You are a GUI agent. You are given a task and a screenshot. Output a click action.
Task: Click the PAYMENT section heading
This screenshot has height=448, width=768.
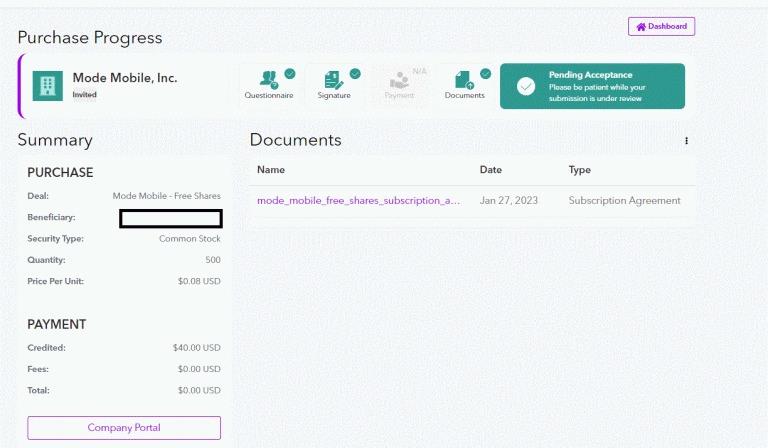[57, 324]
